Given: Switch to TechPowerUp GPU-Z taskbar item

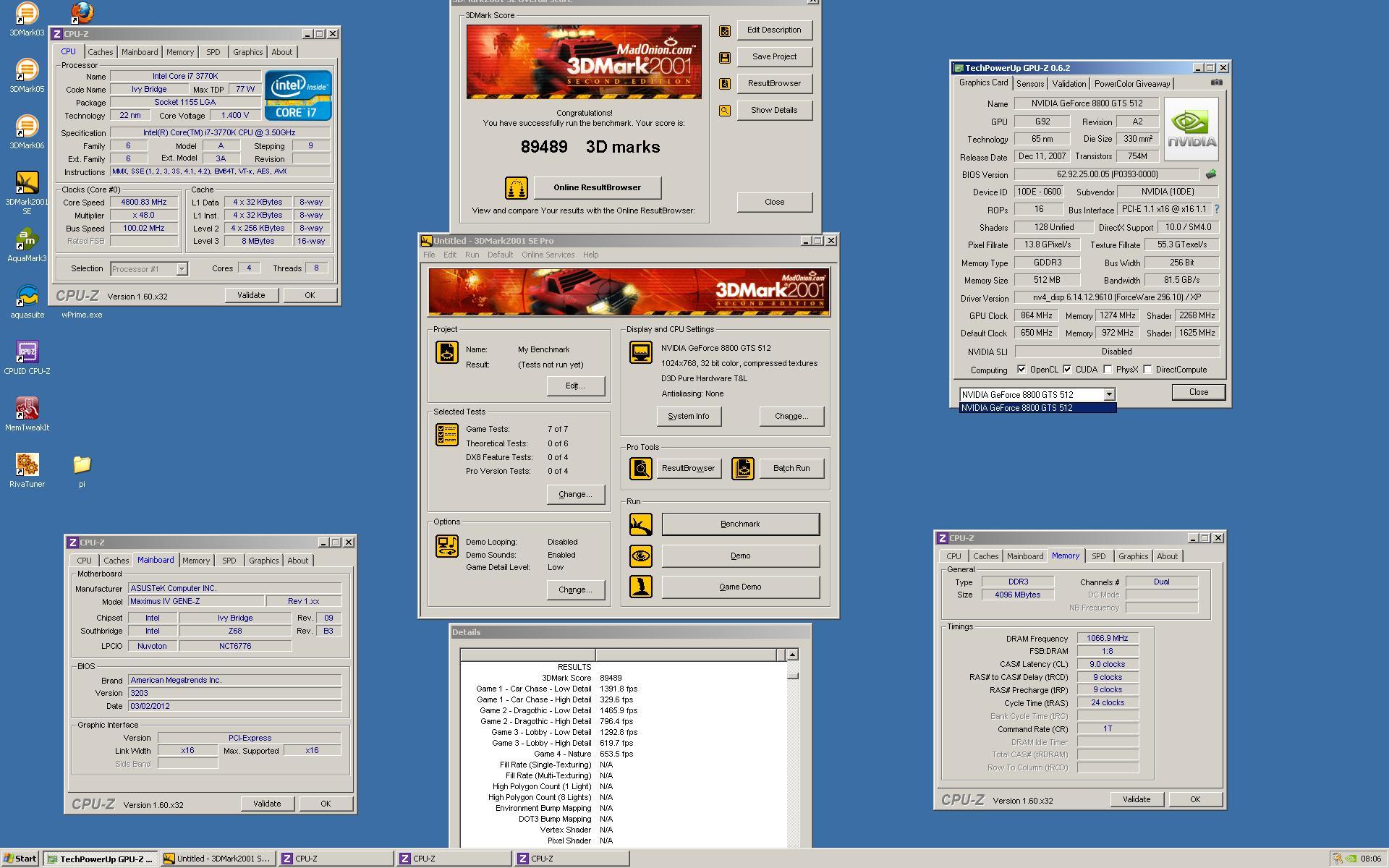Looking at the screenshot, I should pos(99,859).
